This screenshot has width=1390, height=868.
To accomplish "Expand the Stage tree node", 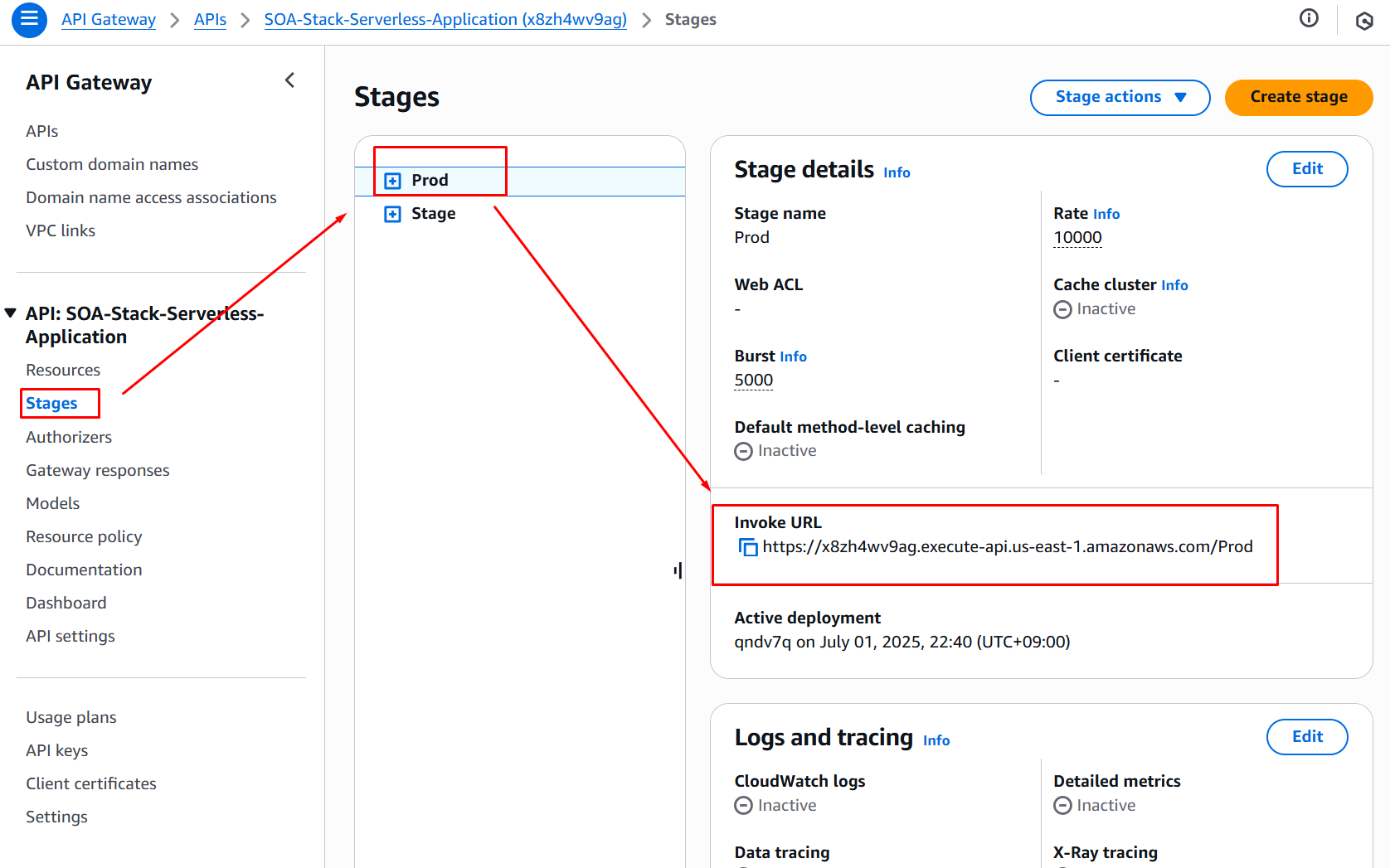I will click(393, 214).
